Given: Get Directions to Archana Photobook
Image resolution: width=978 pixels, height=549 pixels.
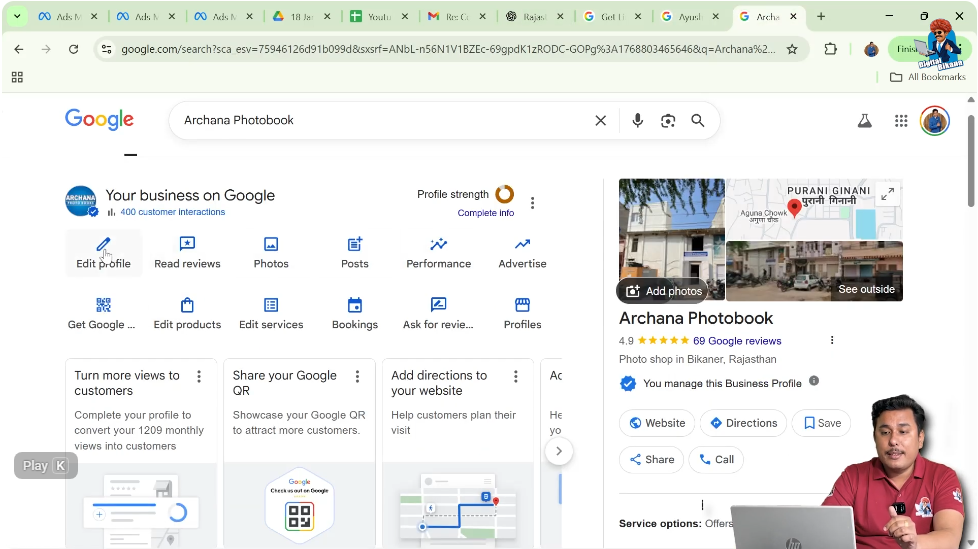Looking at the screenshot, I should 743,423.
